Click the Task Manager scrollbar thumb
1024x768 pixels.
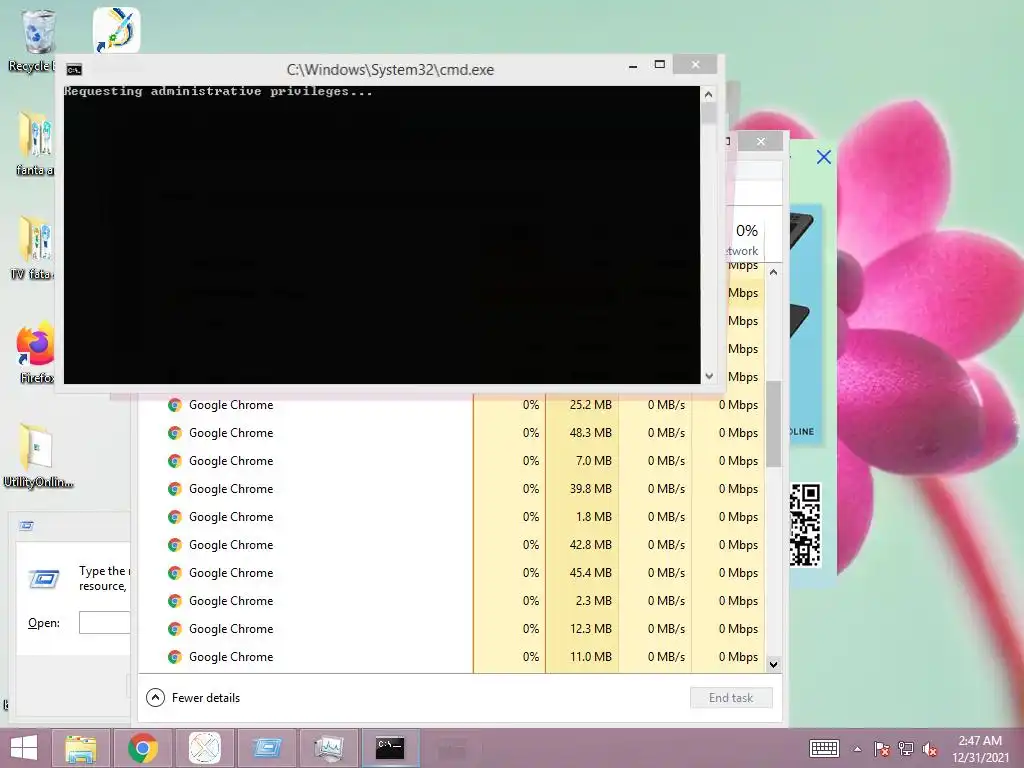[773, 423]
